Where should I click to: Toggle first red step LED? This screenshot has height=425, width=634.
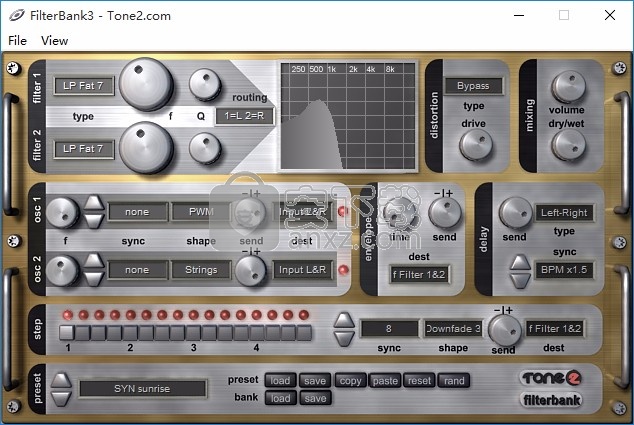[68, 315]
